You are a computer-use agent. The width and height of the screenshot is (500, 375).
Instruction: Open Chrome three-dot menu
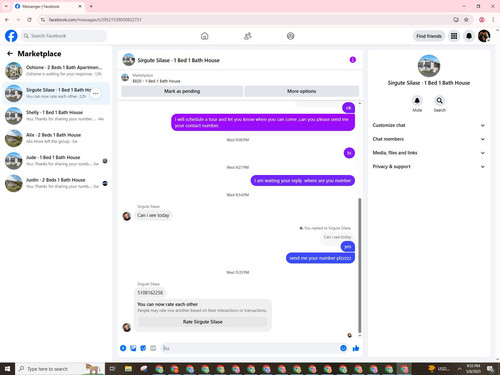pos(493,20)
